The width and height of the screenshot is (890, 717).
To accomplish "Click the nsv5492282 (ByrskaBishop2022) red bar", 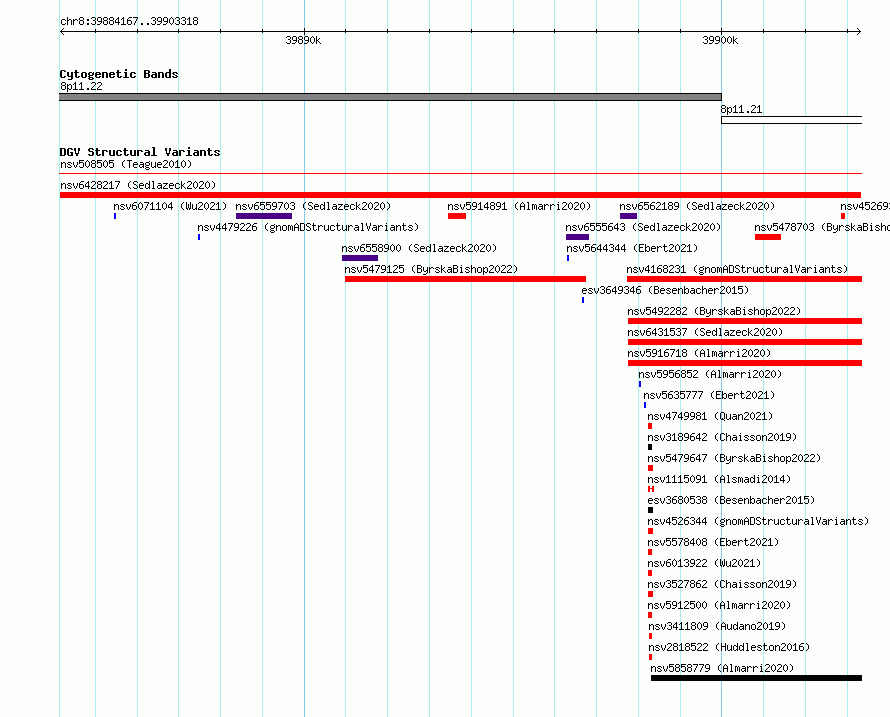I will [x=745, y=321].
